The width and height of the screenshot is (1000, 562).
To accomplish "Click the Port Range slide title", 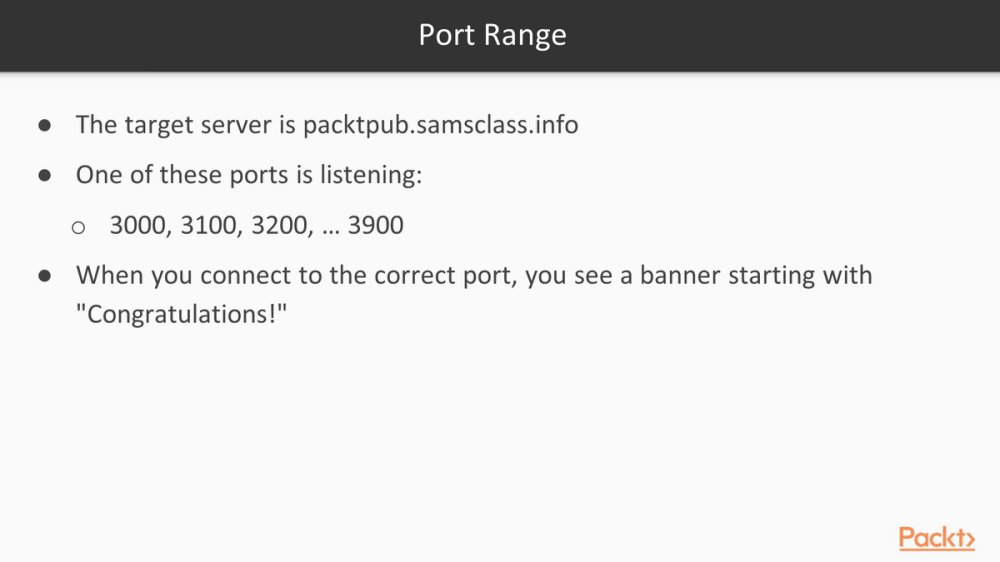I will [x=492, y=35].
